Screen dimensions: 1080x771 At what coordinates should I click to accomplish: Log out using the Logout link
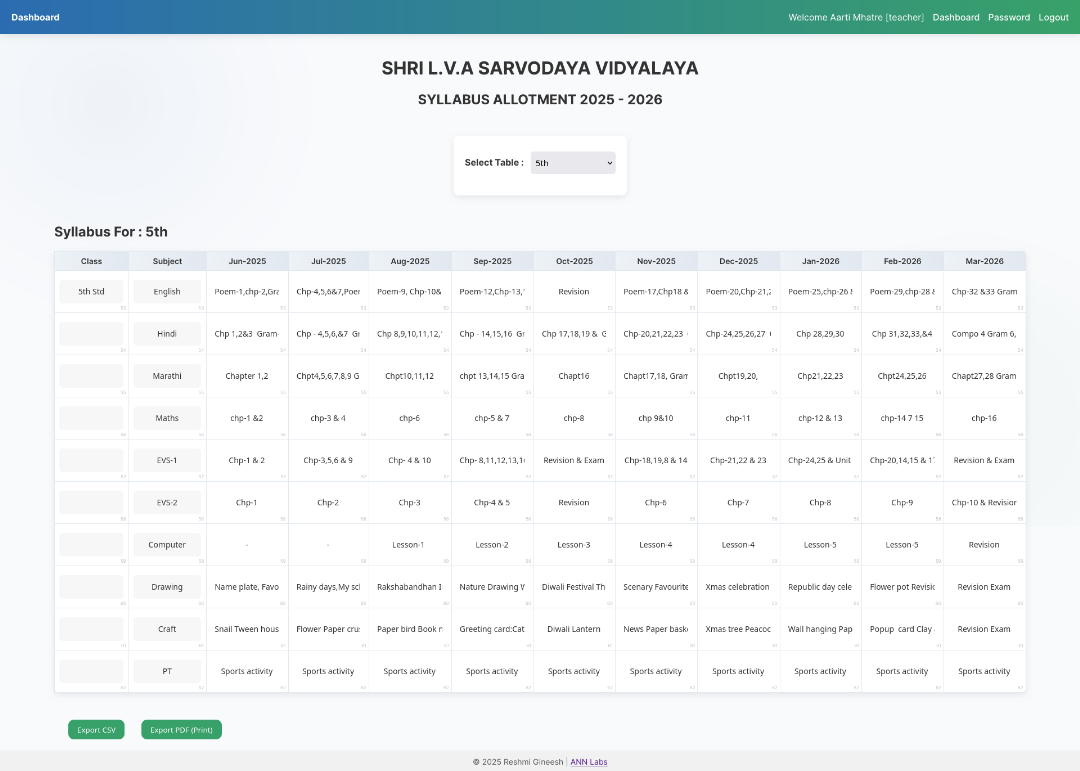[x=1053, y=17]
